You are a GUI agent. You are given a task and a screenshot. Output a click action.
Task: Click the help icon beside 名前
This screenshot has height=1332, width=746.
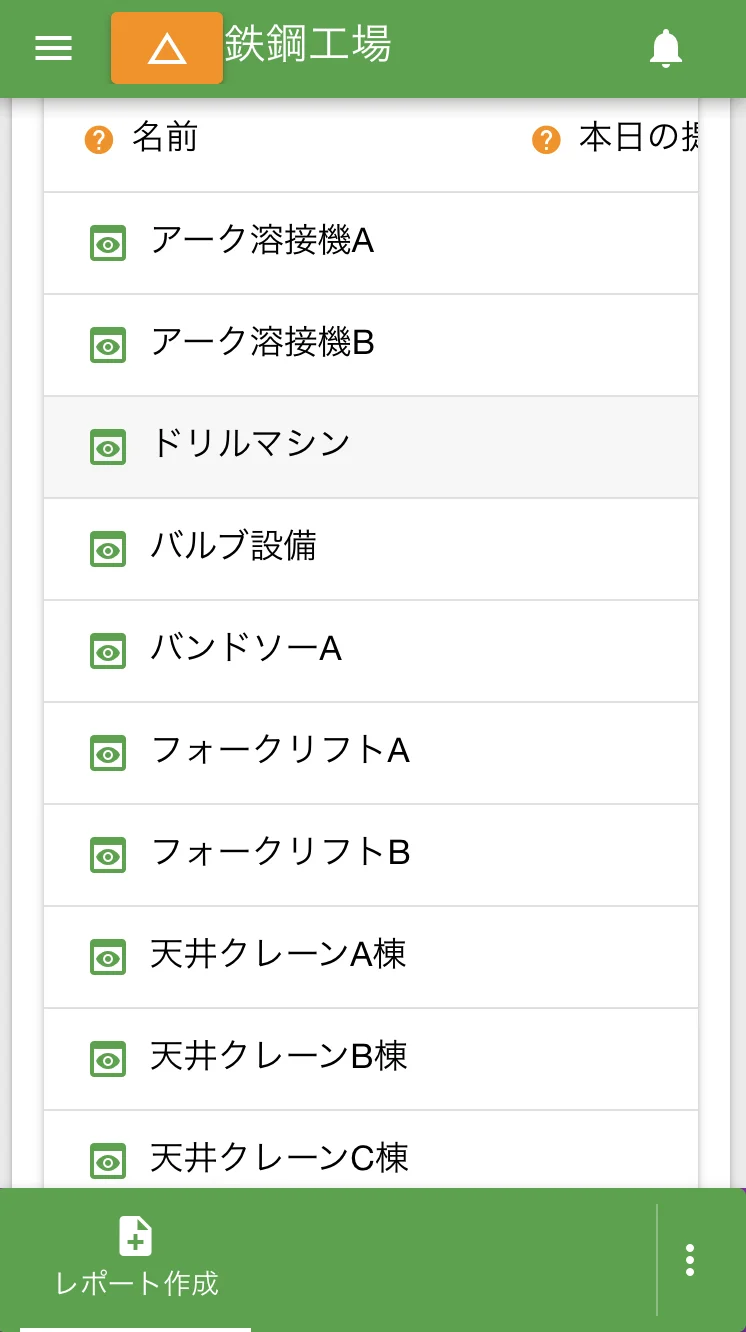click(99, 140)
